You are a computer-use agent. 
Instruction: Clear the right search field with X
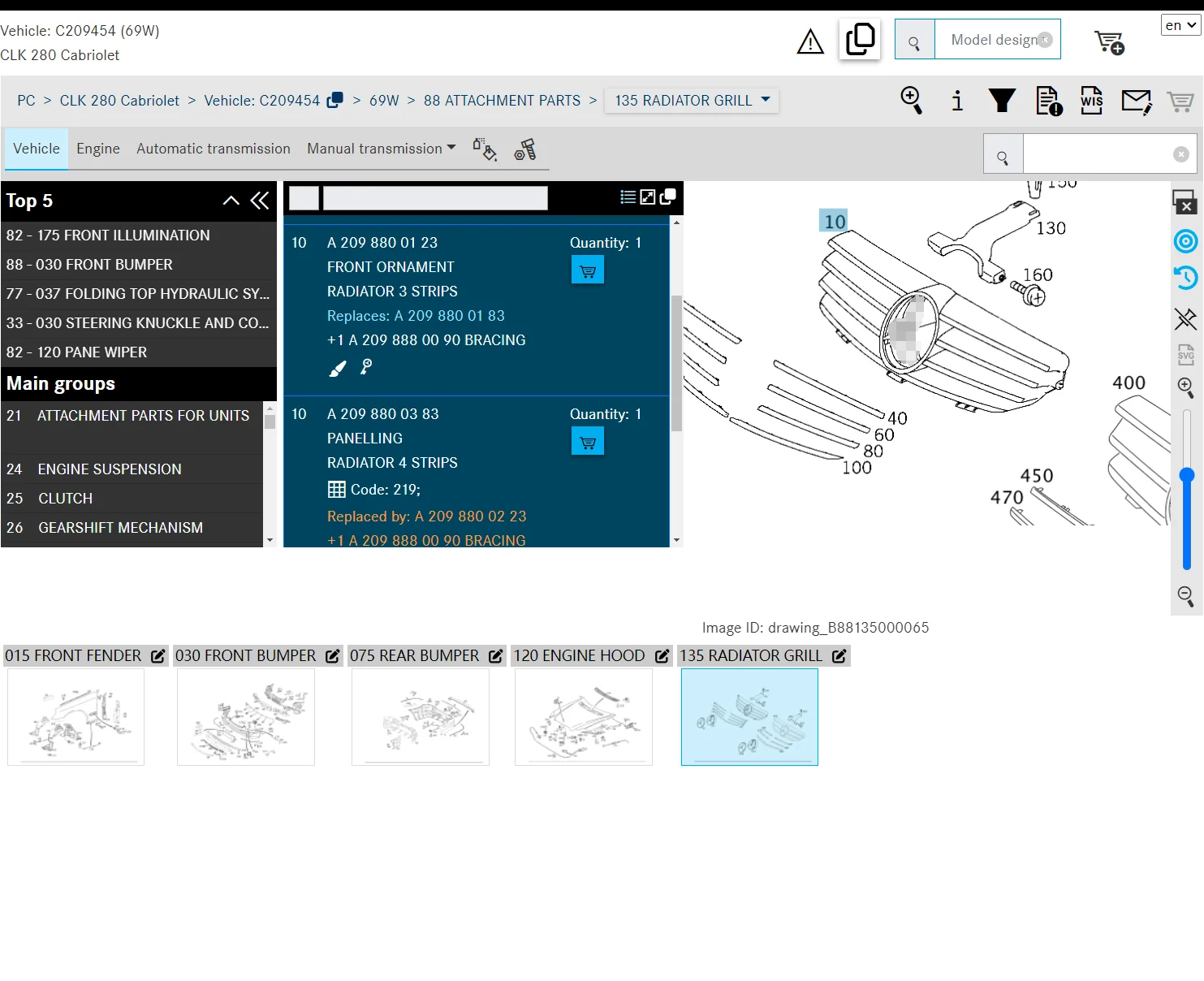coord(1181,154)
